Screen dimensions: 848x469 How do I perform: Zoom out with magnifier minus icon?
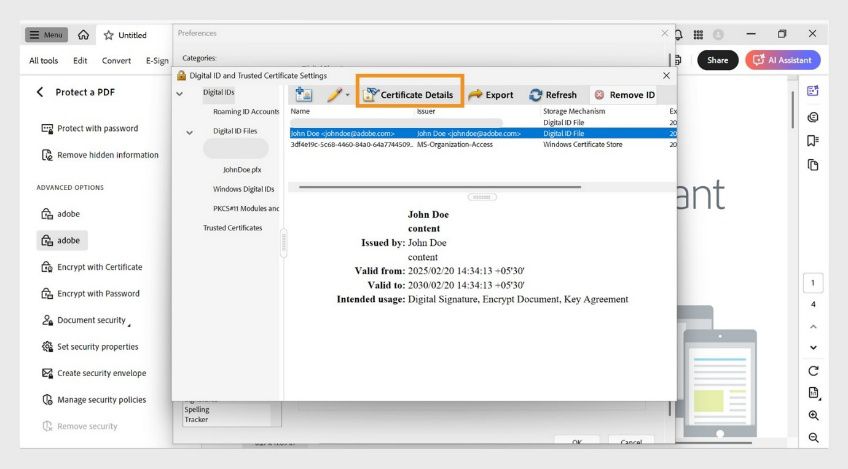813,438
